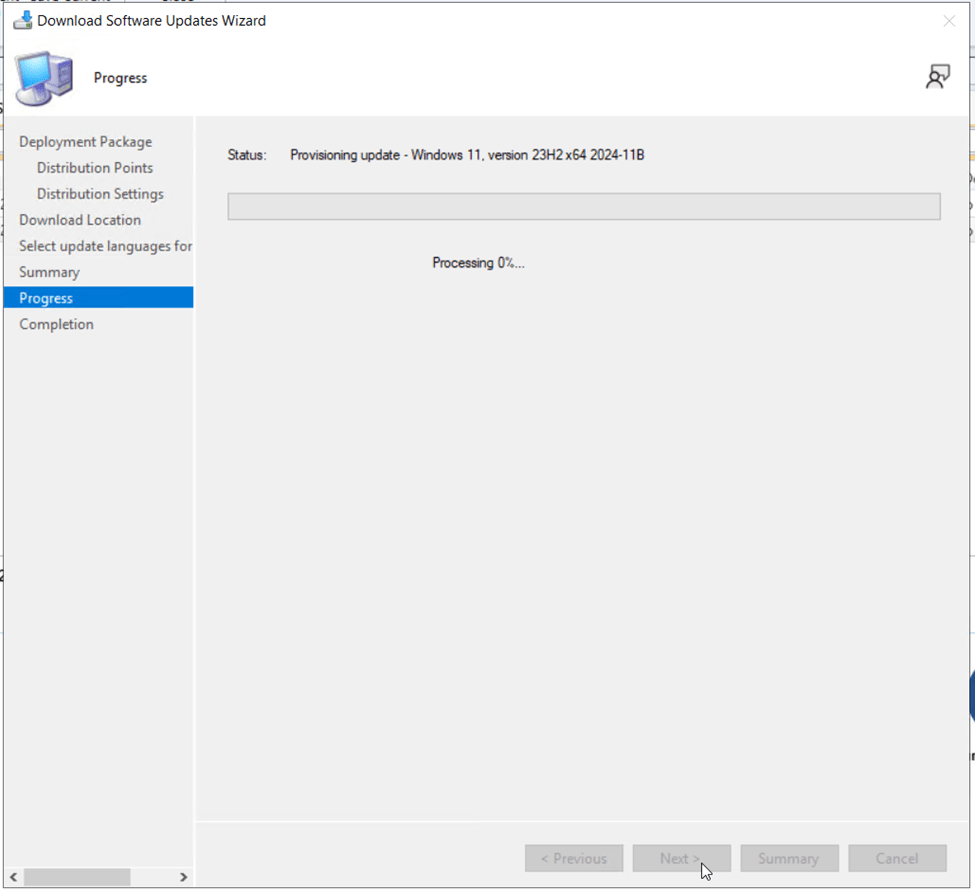Click the Summary button at bottom
The width and height of the screenshot is (975, 892).
click(x=788, y=858)
